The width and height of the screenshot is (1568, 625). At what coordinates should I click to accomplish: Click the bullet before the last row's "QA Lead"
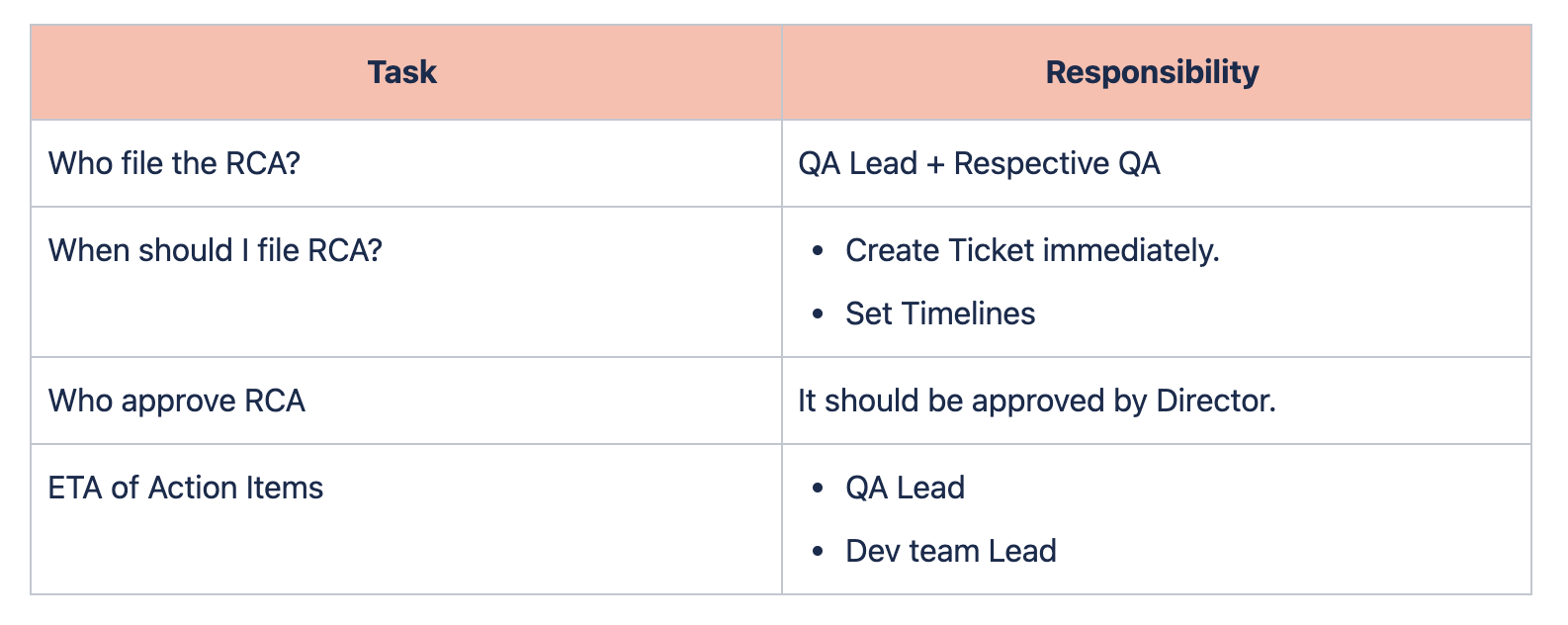pos(817,489)
